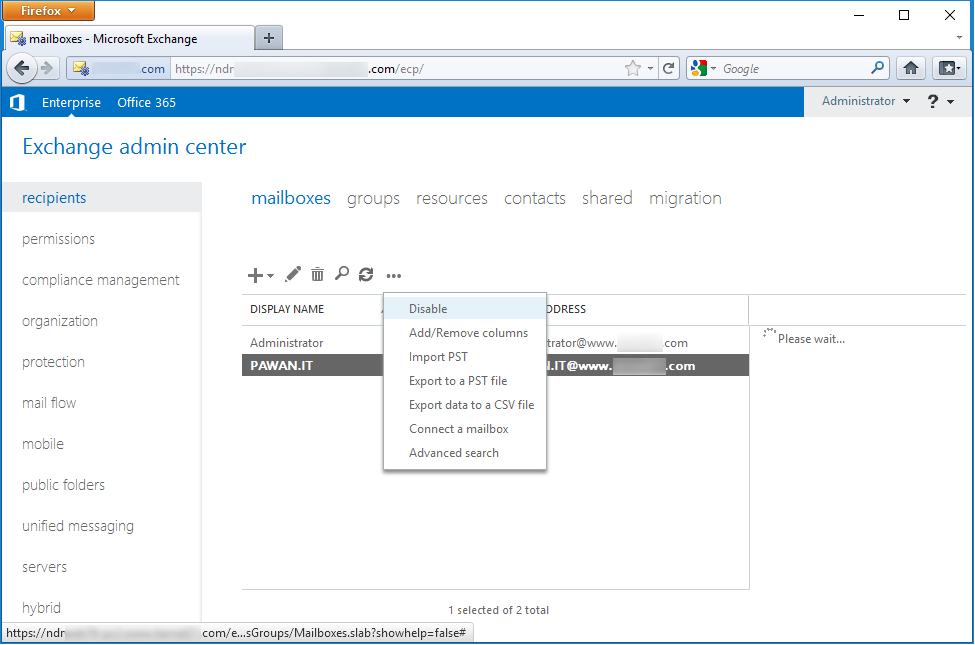
Task: Open a new tab with plus button
Action: click(269, 38)
